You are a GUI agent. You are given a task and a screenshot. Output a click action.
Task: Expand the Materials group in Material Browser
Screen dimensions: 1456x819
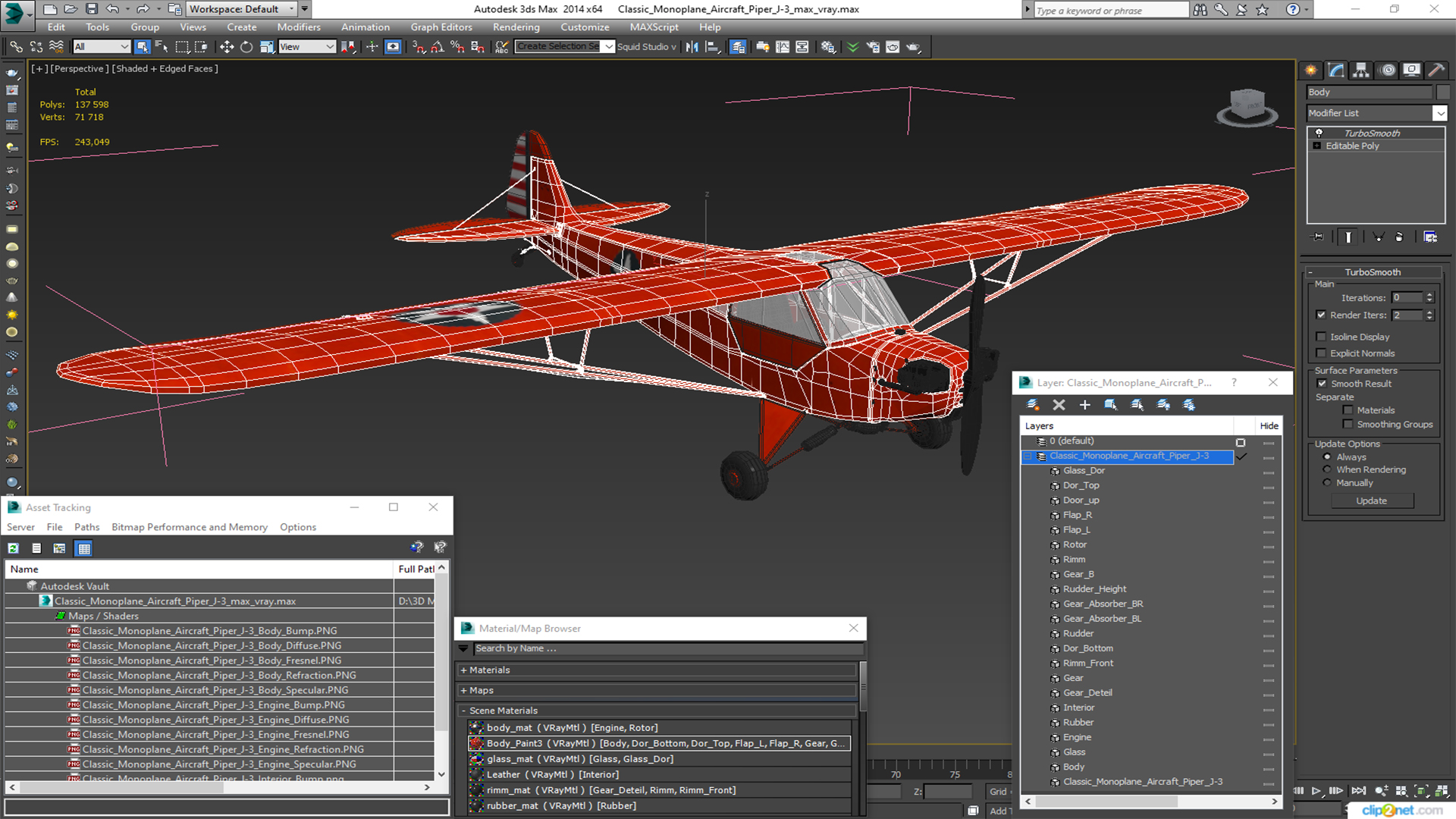point(463,670)
